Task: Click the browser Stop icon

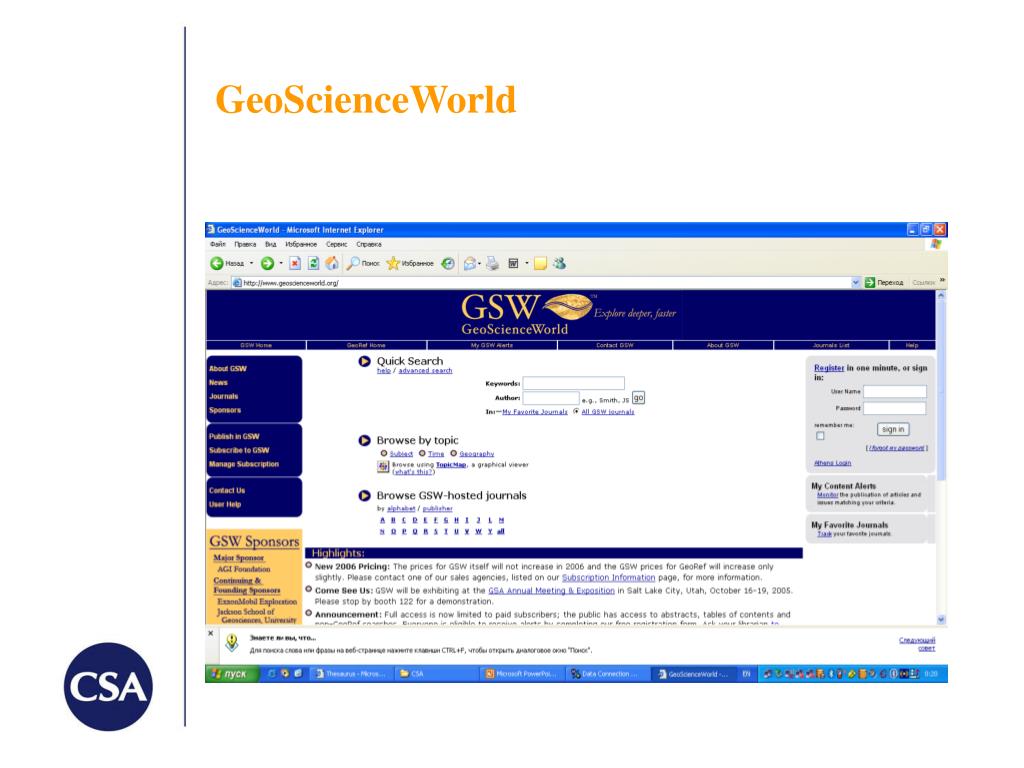Action: (295, 263)
